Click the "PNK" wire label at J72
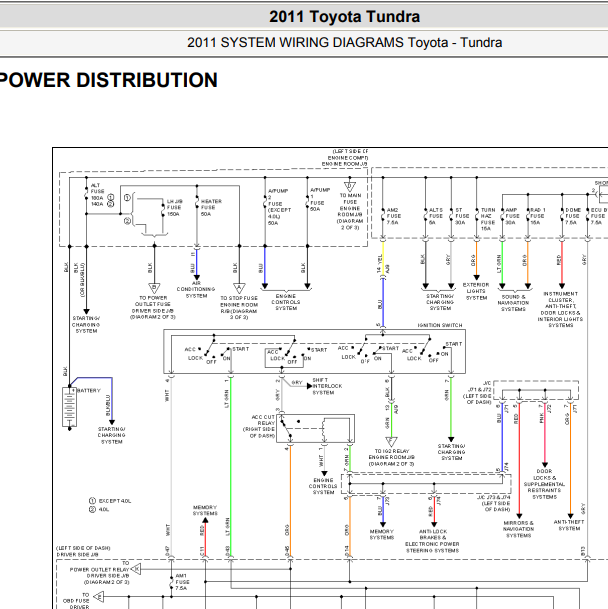 click(542, 418)
